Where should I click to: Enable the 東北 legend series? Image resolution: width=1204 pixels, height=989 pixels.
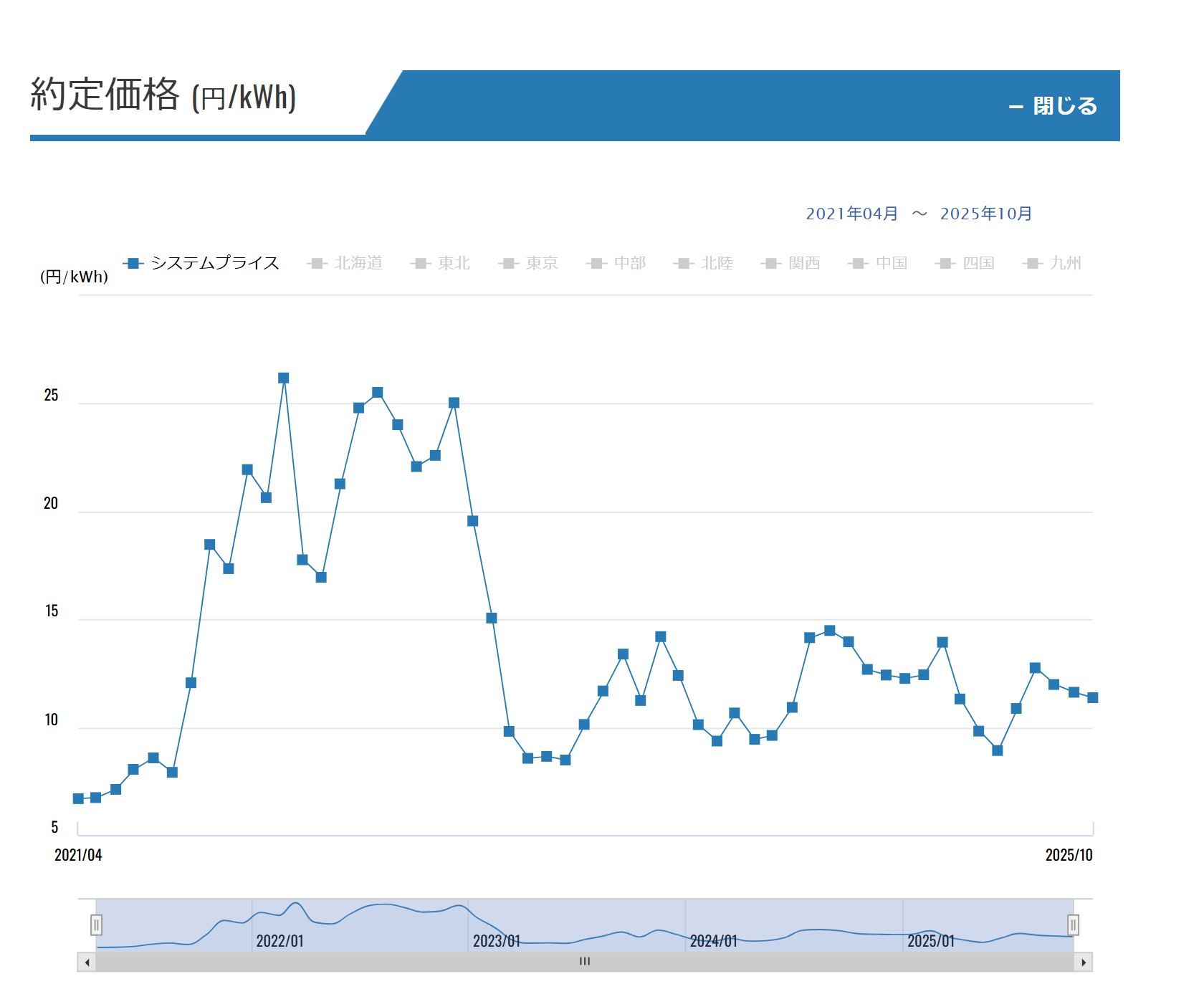tap(441, 263)
